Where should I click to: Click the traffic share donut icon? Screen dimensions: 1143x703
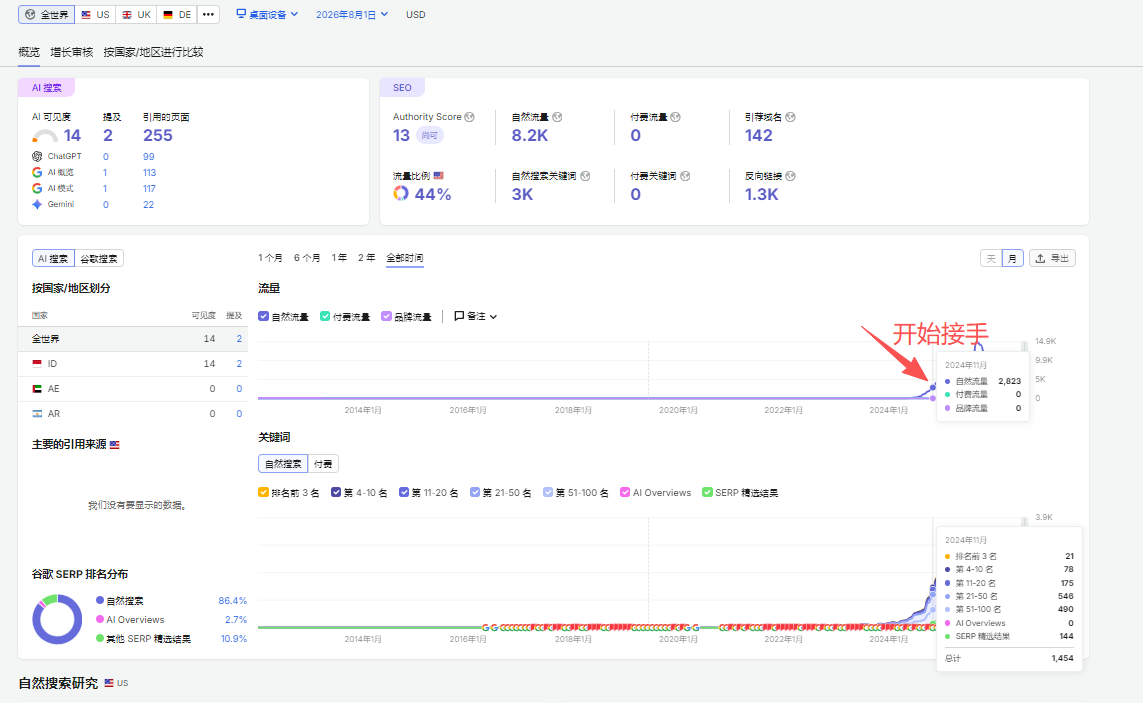pos(401,193)
